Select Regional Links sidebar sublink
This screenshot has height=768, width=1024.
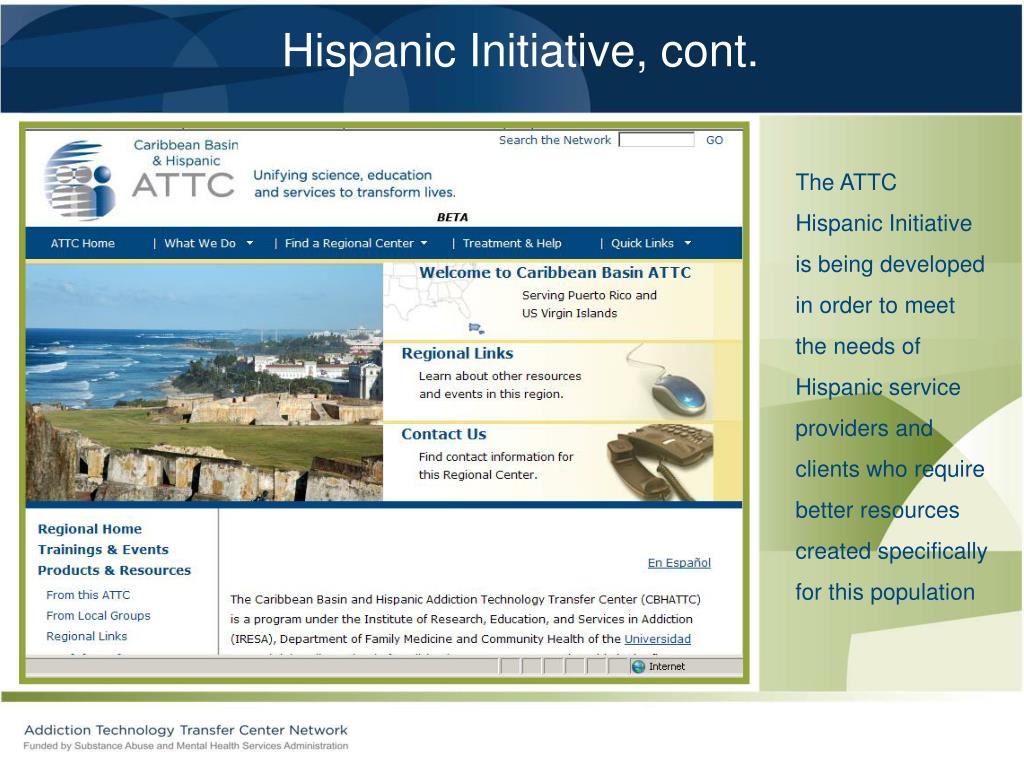click(87, 636)
